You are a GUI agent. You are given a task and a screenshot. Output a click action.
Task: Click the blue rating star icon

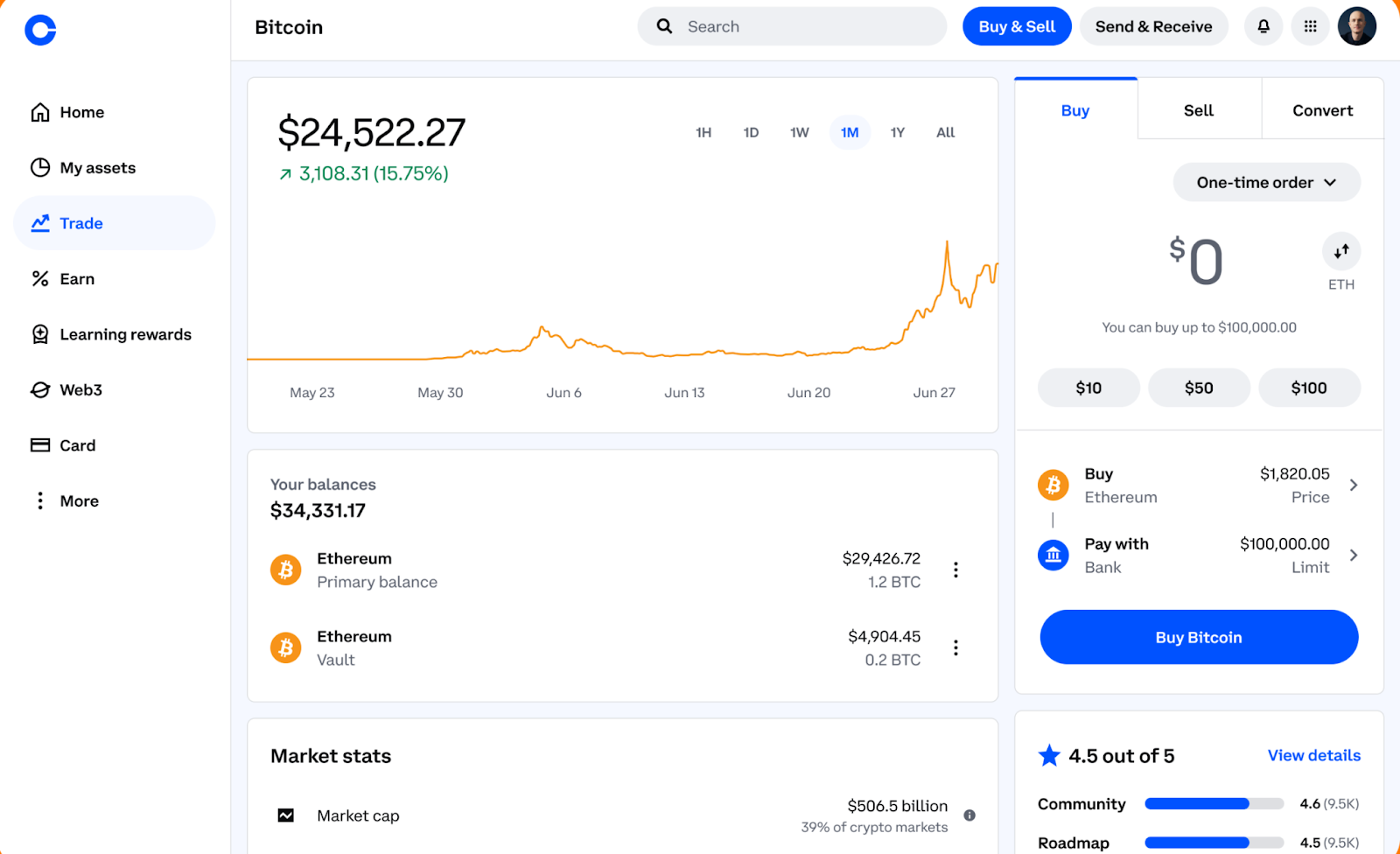pos(1049,755)
